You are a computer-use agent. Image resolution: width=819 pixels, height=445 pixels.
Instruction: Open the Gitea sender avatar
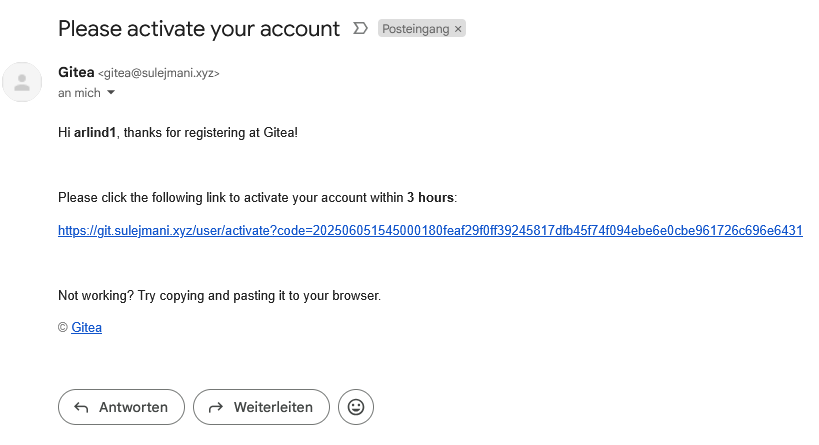click(22, 82)
